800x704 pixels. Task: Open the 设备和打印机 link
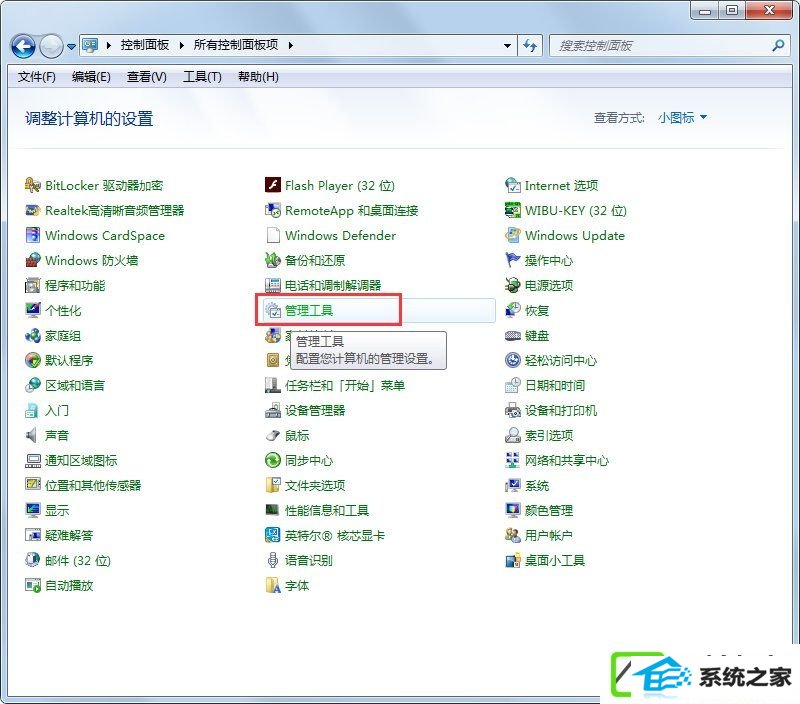[x=561, y=411]
